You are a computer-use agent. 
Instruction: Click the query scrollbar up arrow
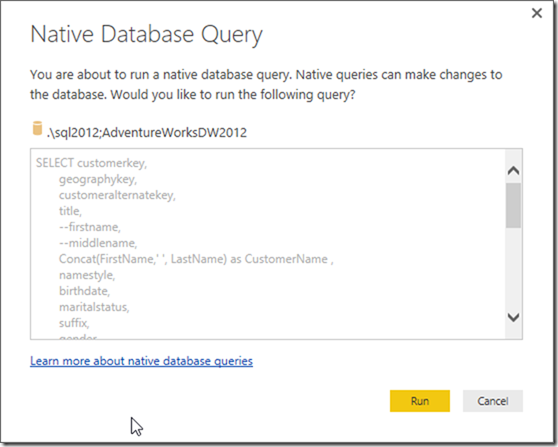pyautogui.click(x=513, y=171)
